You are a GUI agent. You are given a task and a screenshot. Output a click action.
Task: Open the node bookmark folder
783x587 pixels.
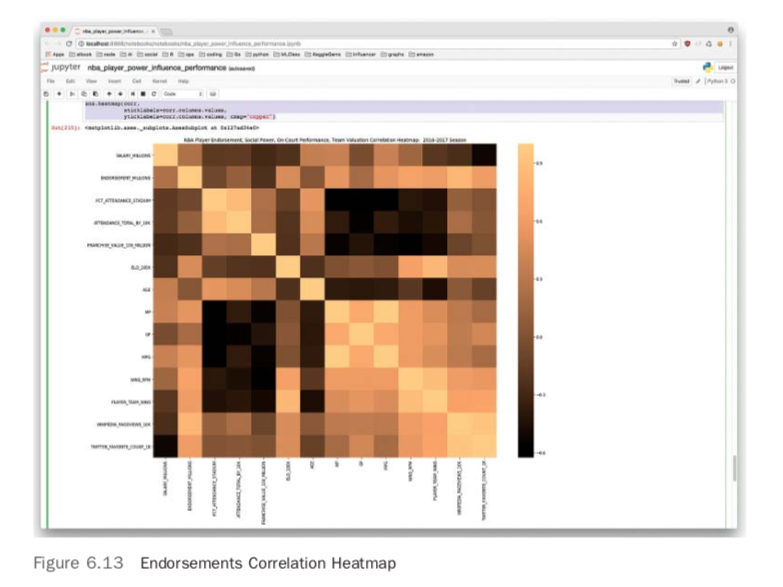106,54
